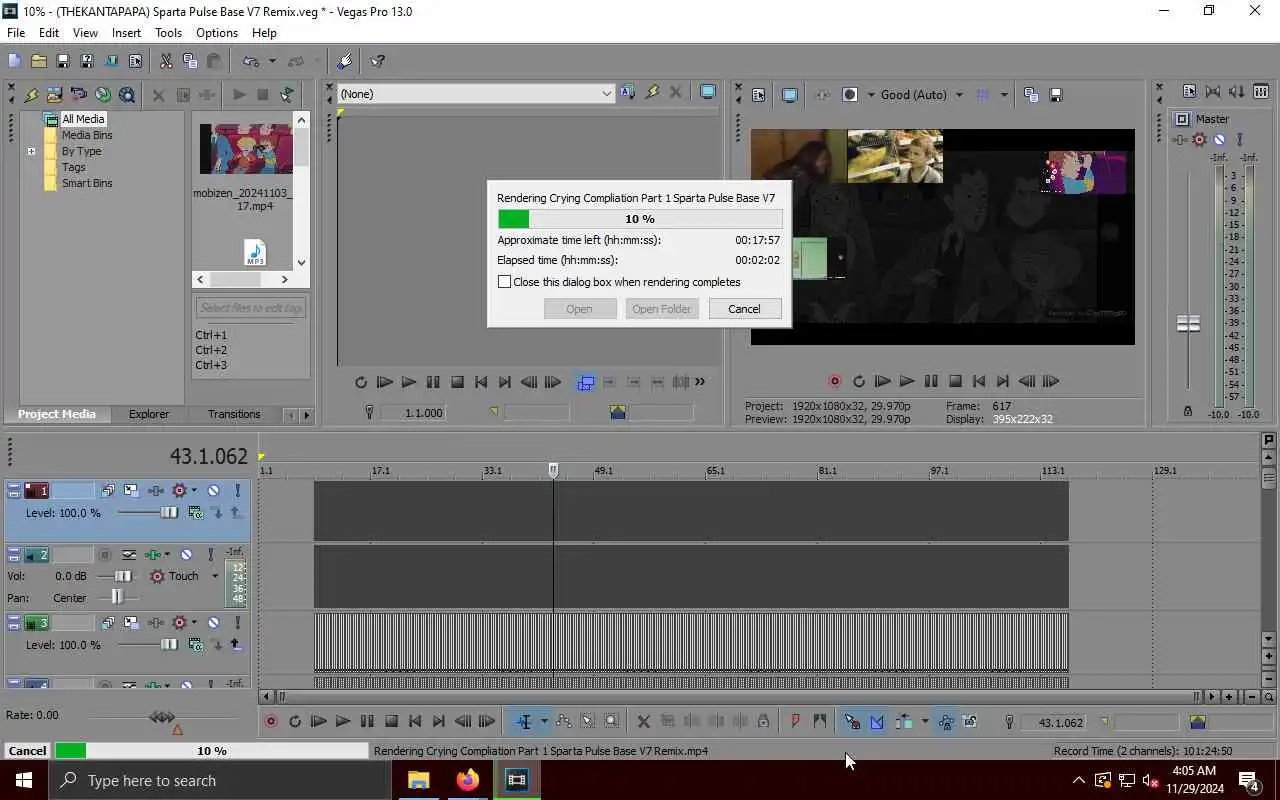Open Track Motion on video track 3
1280x800 pixels.
pos(131,622)
